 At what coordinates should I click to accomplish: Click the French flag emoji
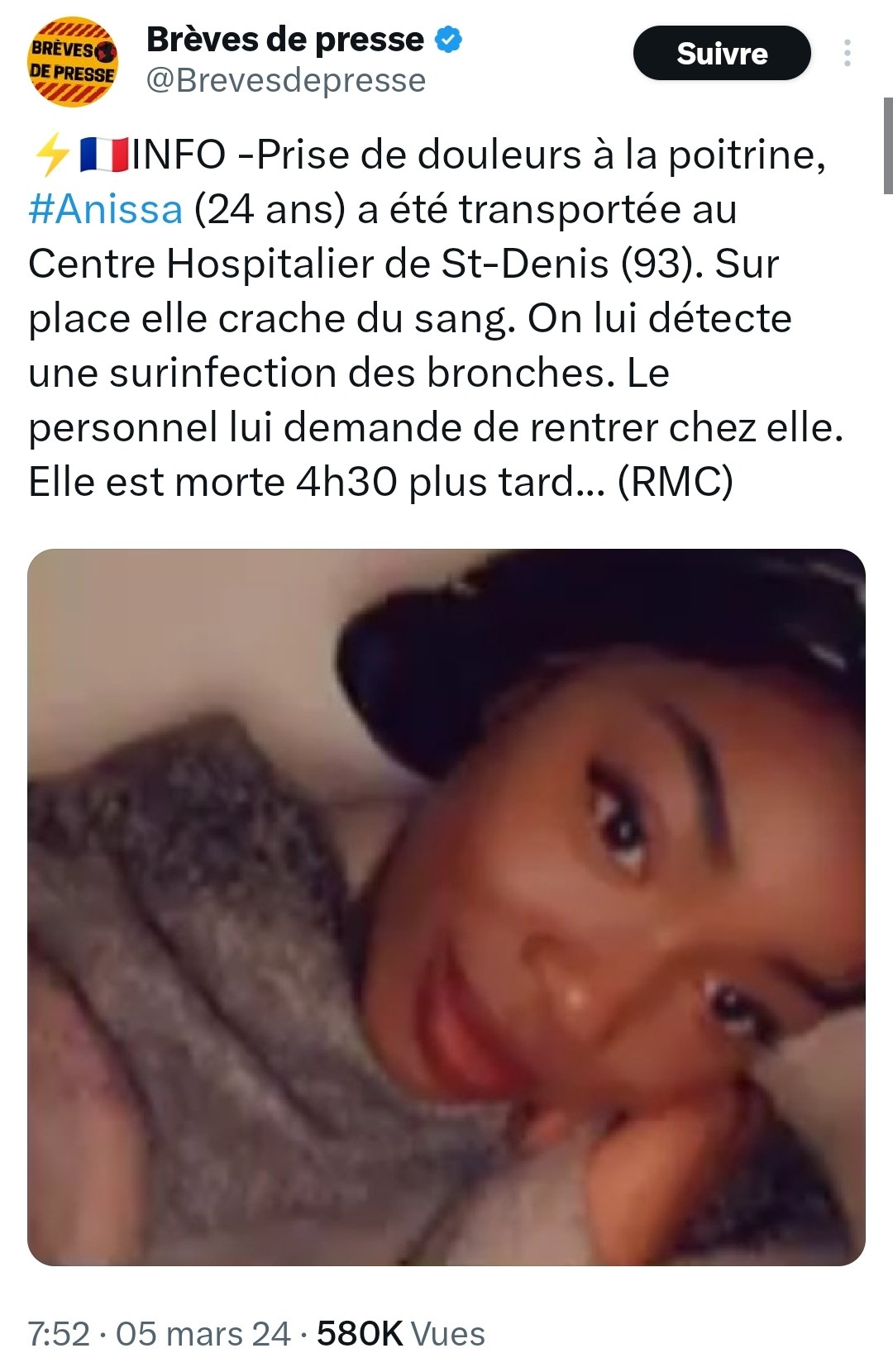pos(104,155)
